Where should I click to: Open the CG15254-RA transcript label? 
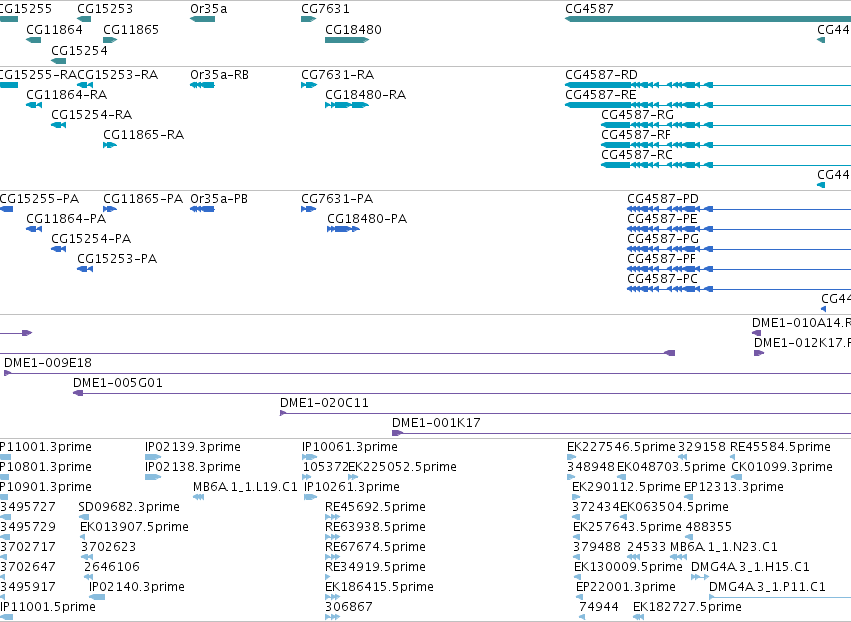(x=91, y=115)
